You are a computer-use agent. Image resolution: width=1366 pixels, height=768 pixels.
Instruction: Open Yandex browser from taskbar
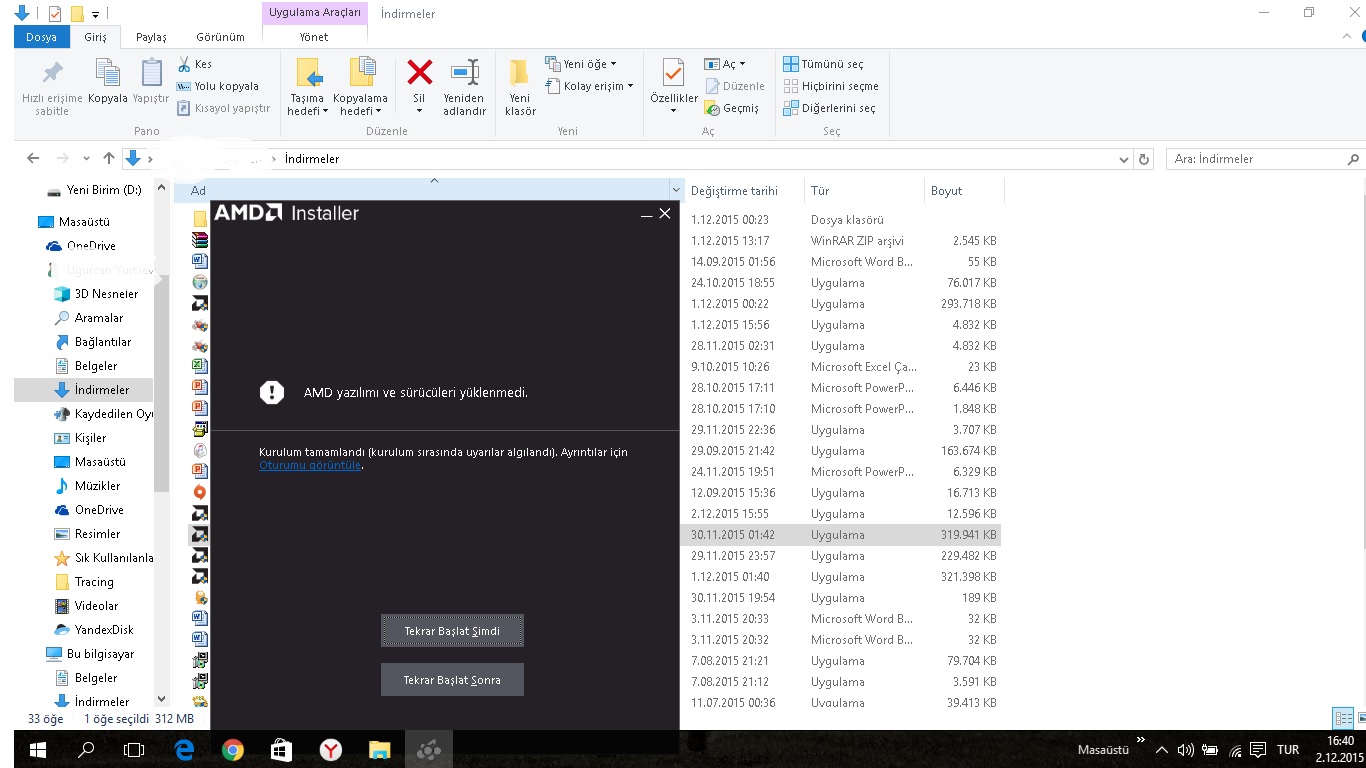330,749
